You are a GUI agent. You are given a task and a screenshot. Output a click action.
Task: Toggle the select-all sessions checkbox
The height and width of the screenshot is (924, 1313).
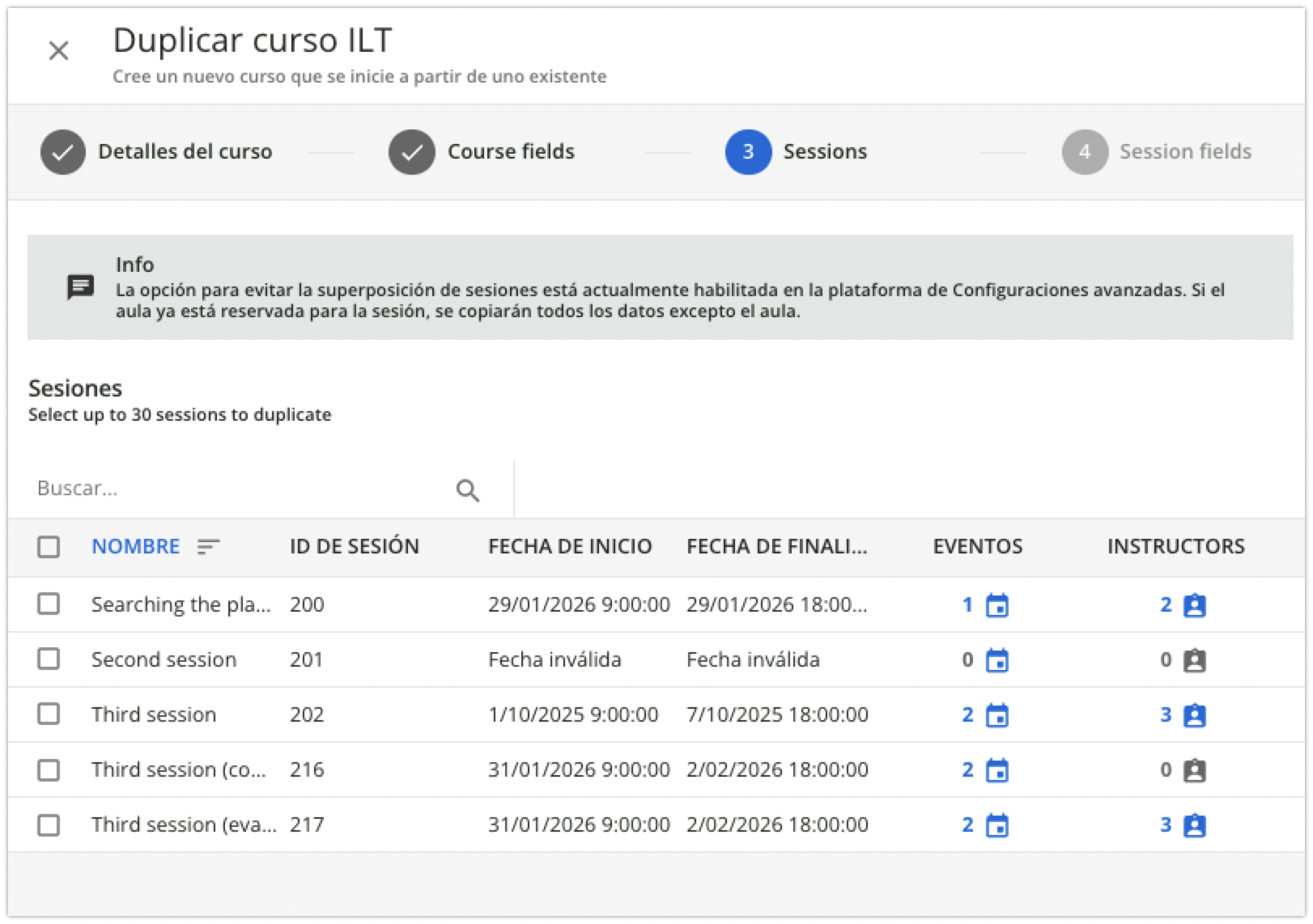[49, 547]
